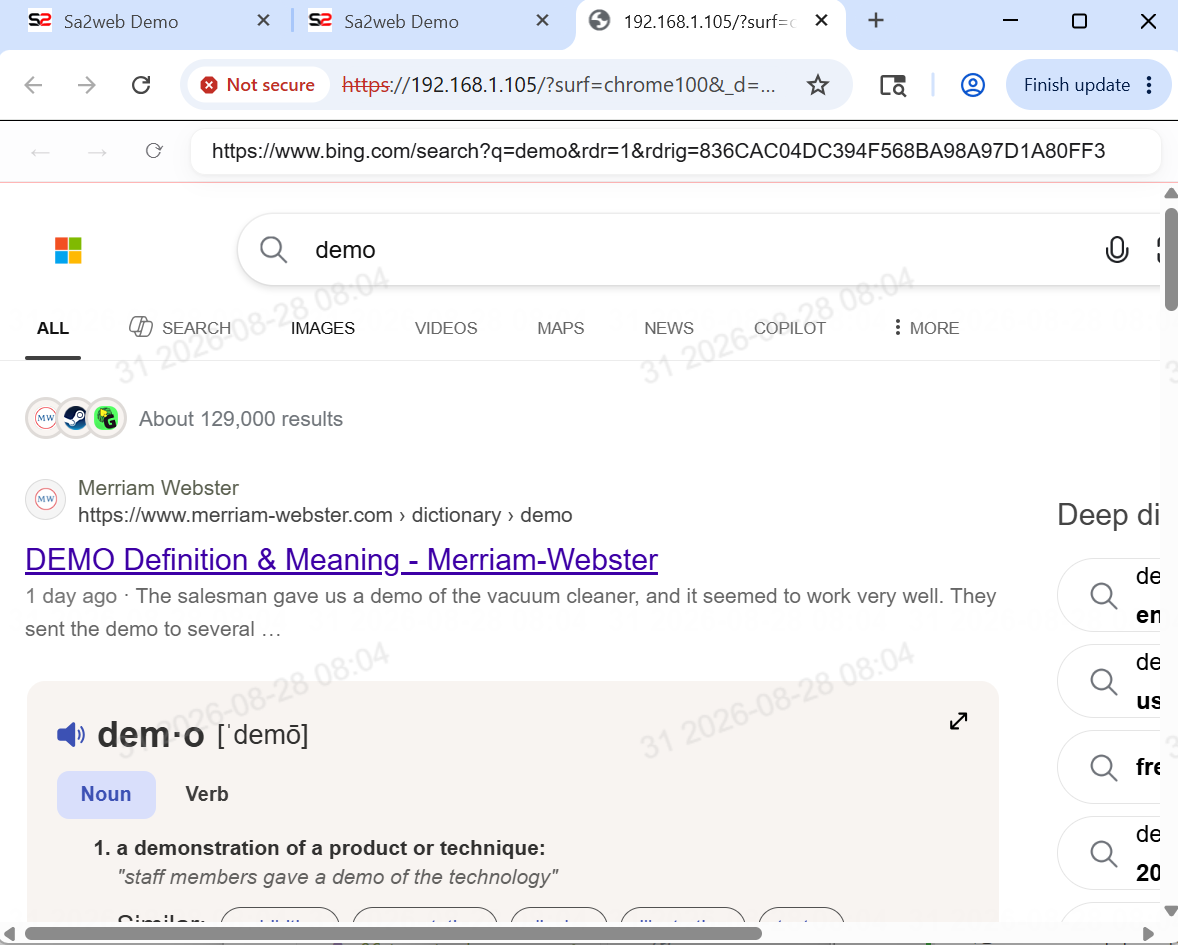Click the inner bing.com URL field
The height and width of the screenshot is (945, 1178).
tap(675, 152)
